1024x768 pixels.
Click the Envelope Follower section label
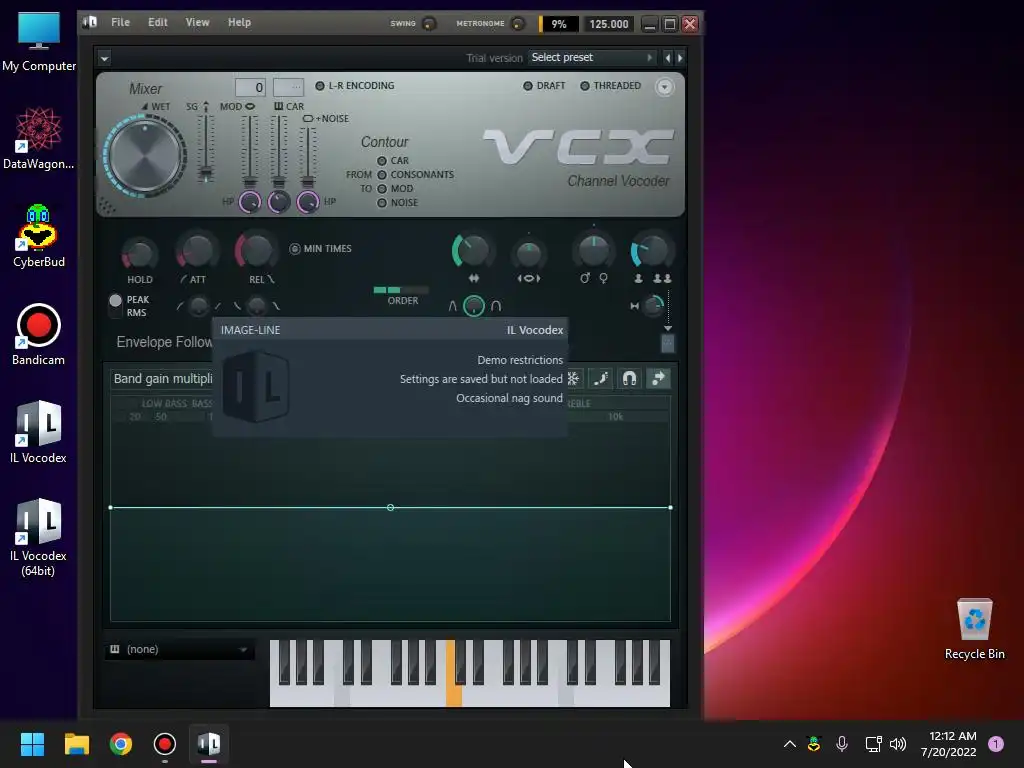click(164, 342)
